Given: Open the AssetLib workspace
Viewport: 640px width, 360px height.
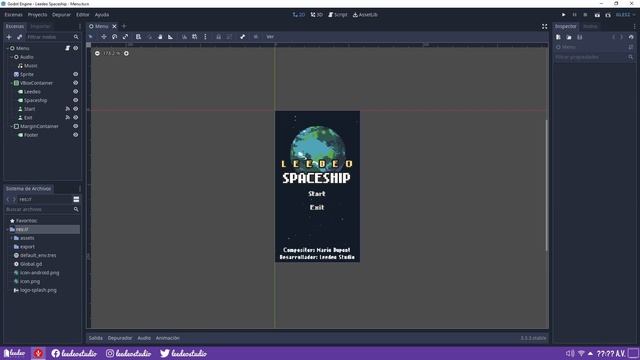Looking at the screenshot, I should [365, 15].
